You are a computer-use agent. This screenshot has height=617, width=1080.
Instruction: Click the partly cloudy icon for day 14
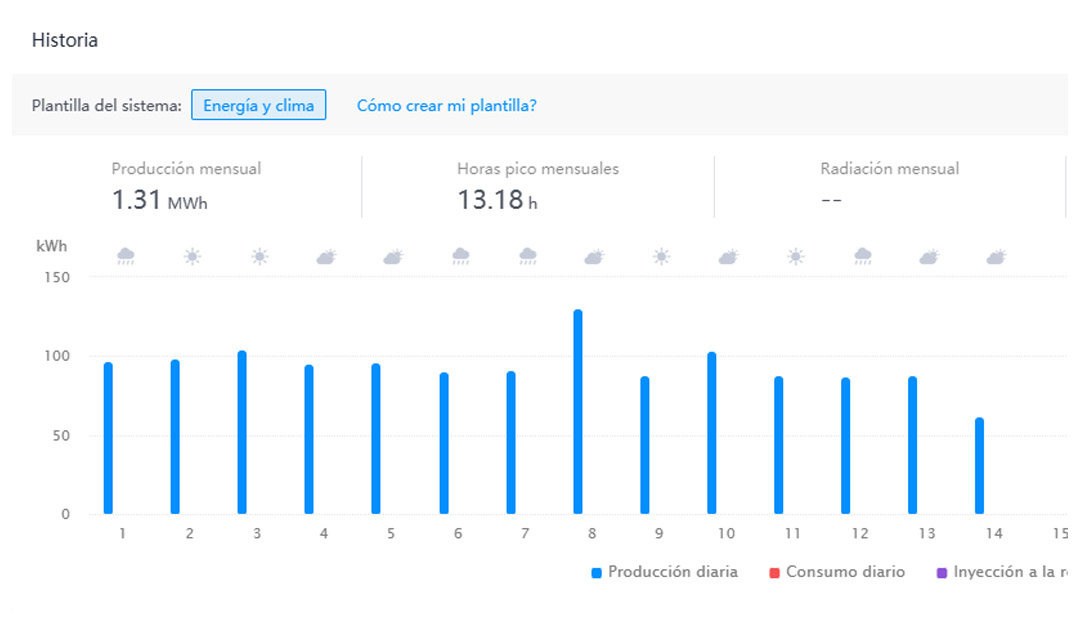point(996,257)
